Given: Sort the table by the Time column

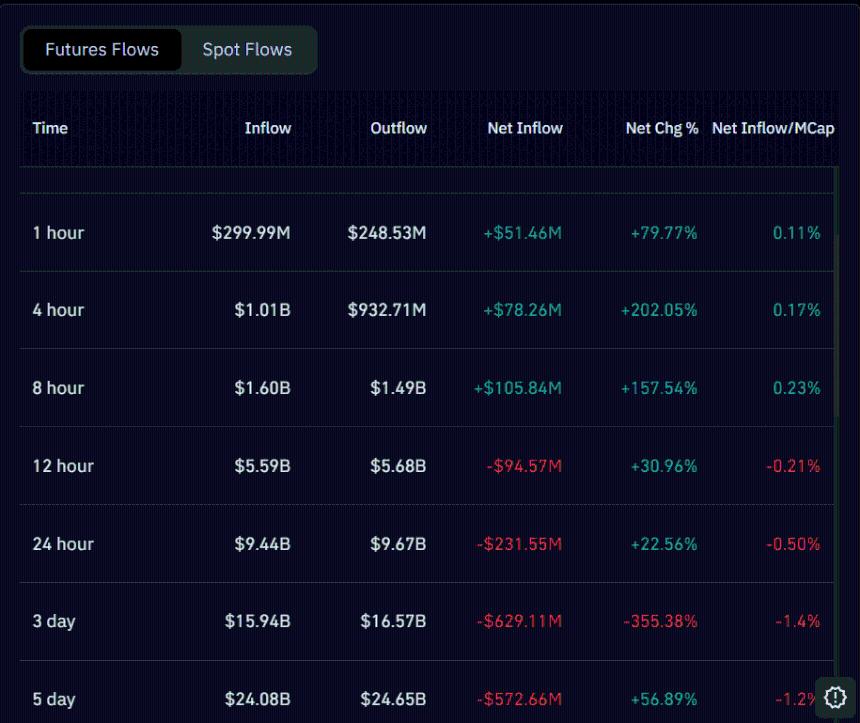Looking at the screenshot, I should click(x=51, y=128).
